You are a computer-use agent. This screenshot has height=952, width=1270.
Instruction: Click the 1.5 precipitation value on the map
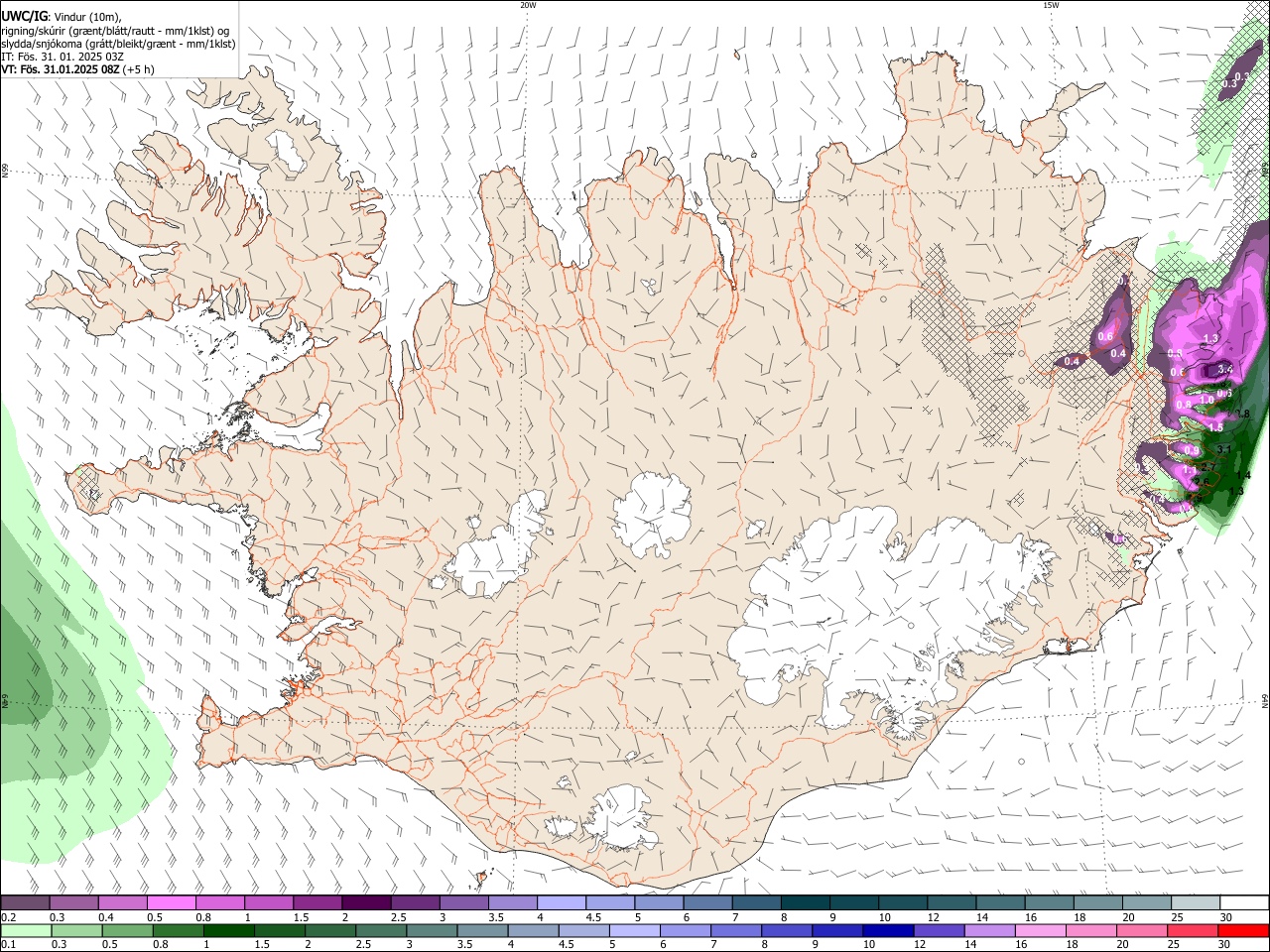click(1216, 427)
